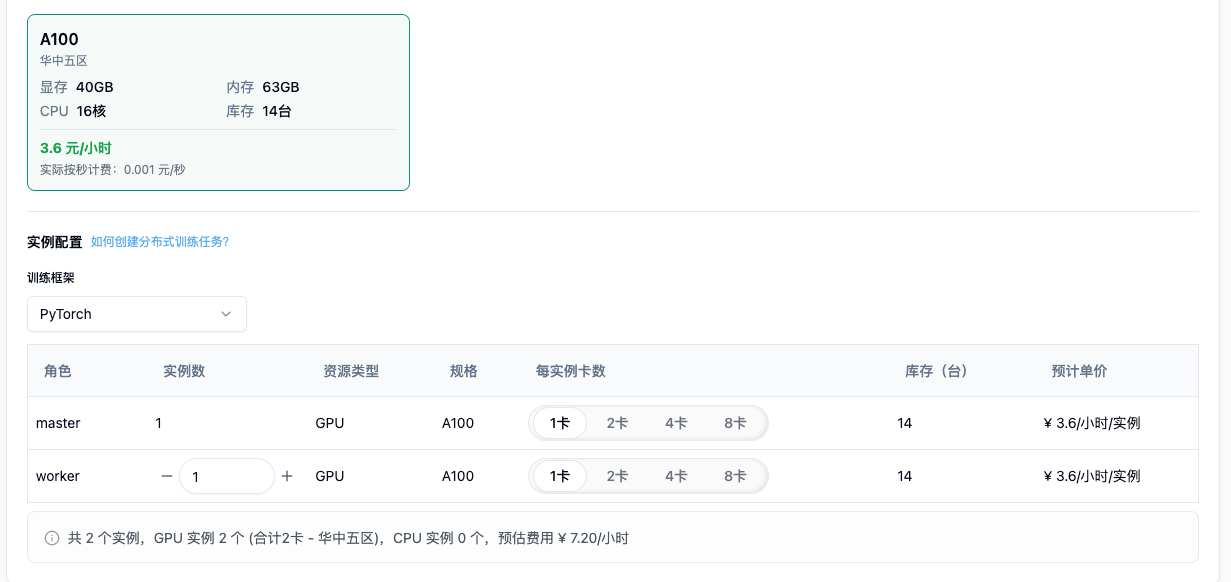Decrease worker instance count with minus
The image size is (1231, 582).
(167, 476)
